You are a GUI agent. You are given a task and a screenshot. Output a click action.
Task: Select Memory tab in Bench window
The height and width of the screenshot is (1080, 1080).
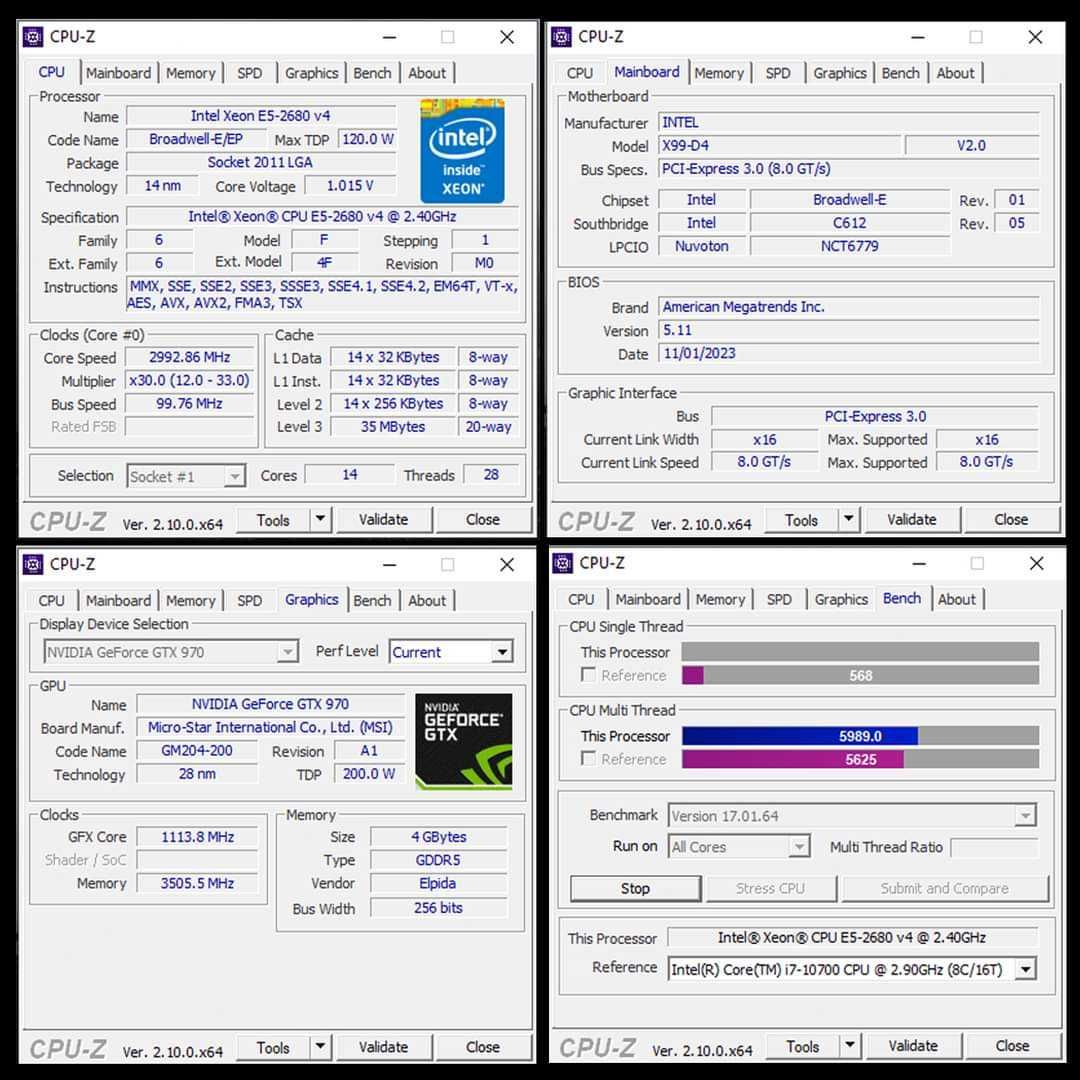point(720,599)
